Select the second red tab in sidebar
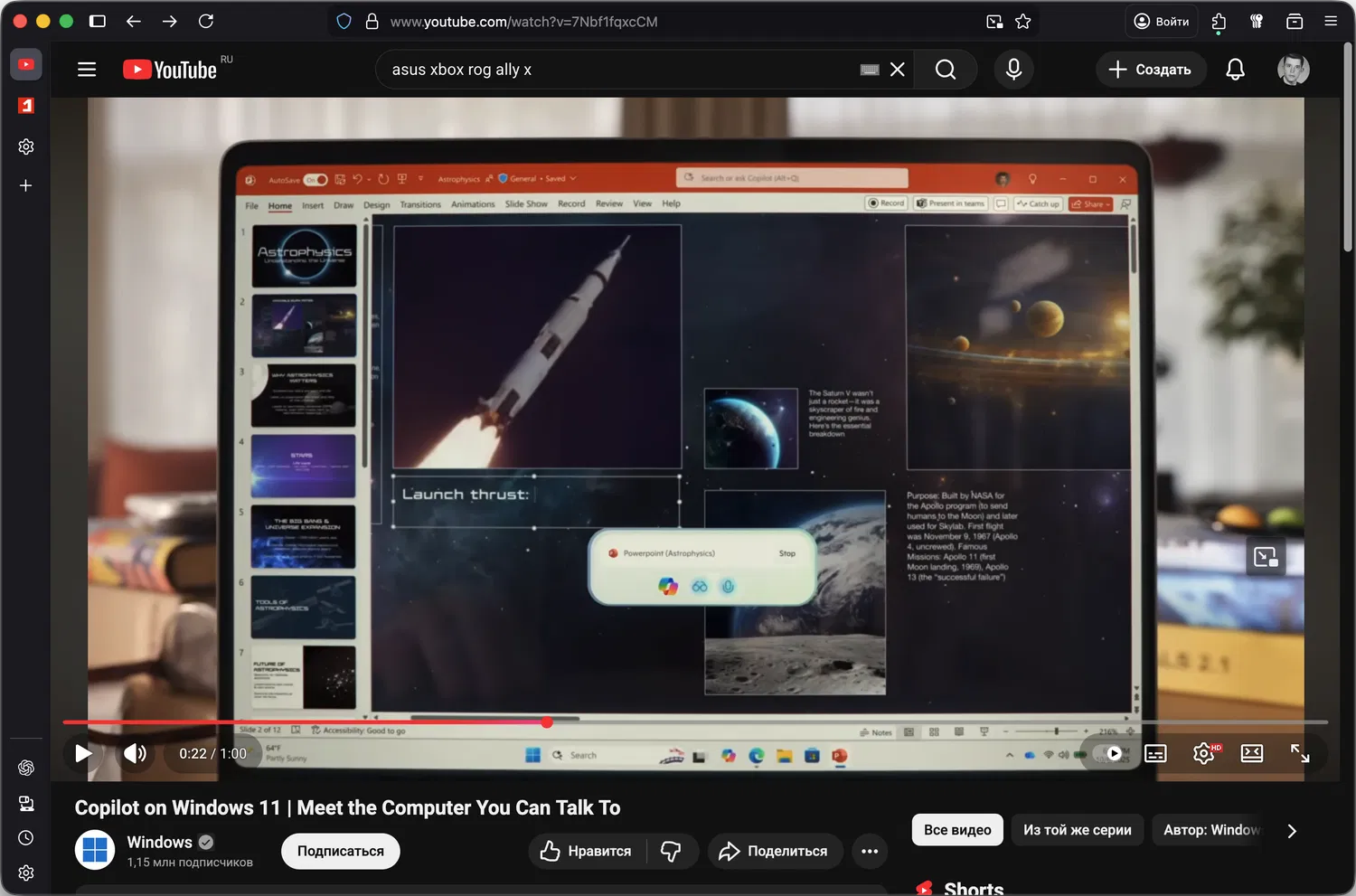1356x896 pixels. (x=26, y=106)
